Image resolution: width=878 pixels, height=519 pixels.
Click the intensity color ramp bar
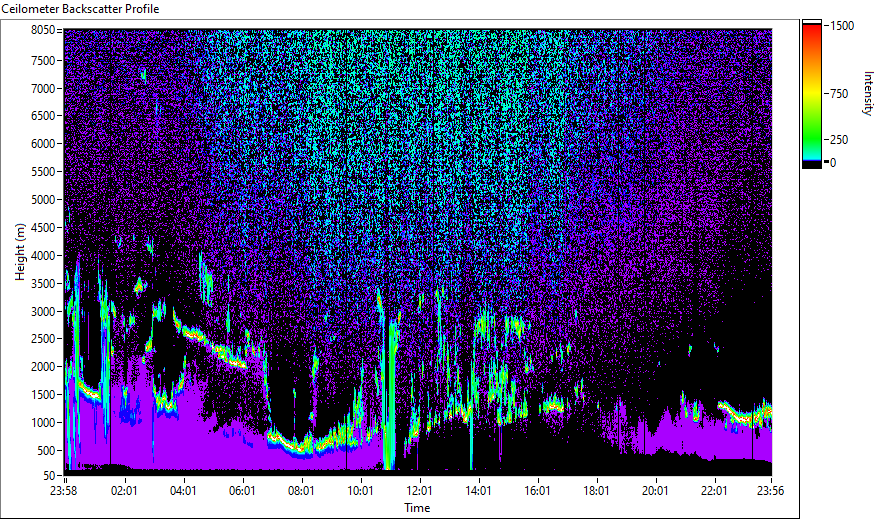[x=811, y=94]
